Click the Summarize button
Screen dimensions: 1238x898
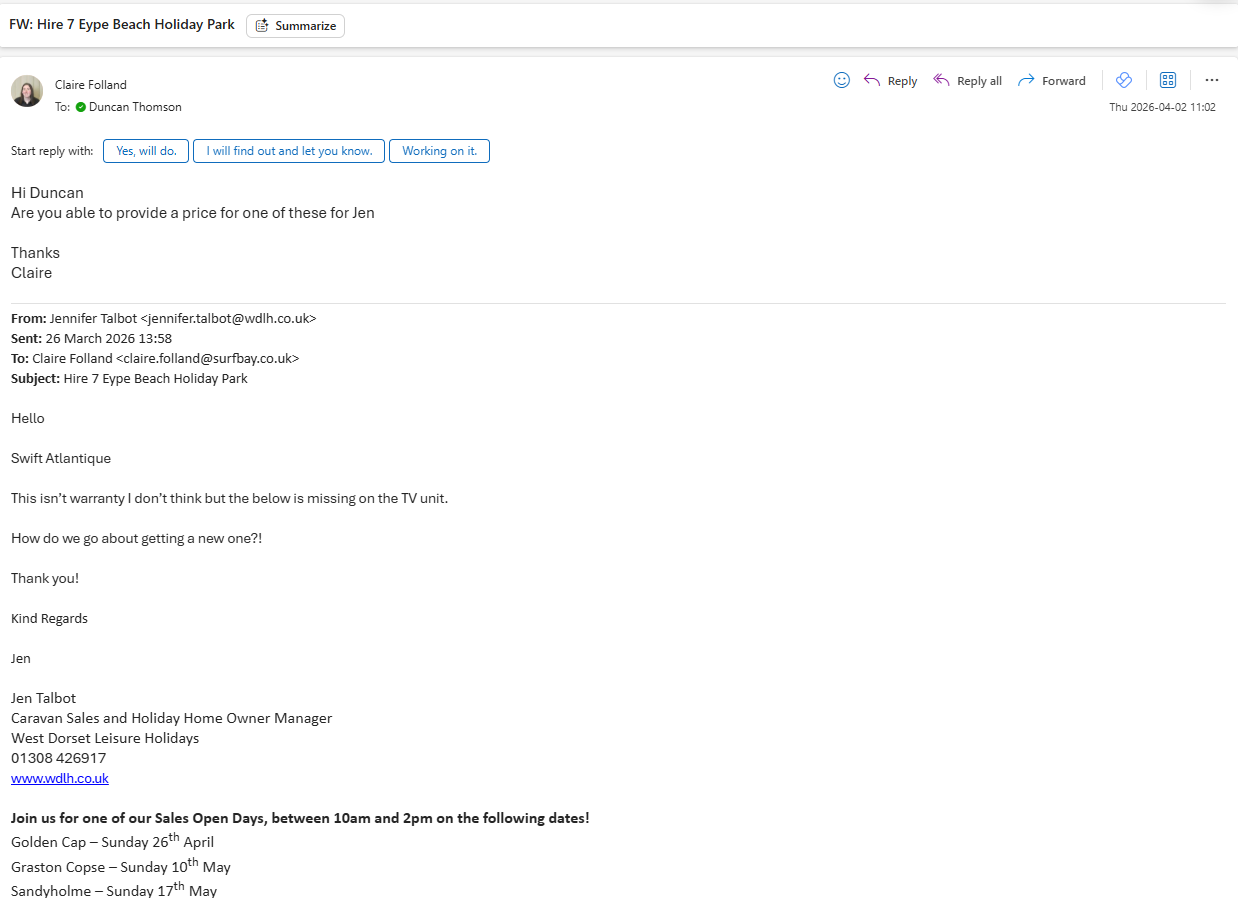pos(295,26)
